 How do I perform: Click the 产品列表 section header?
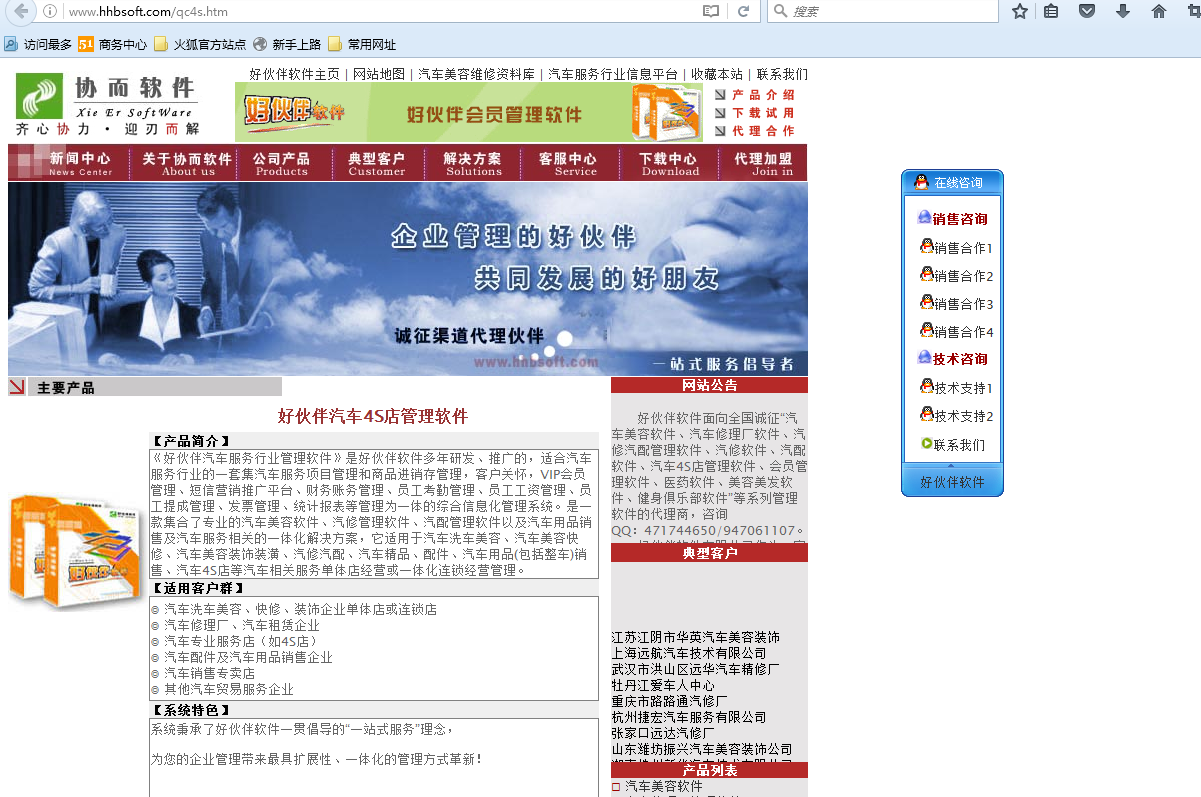709,770
